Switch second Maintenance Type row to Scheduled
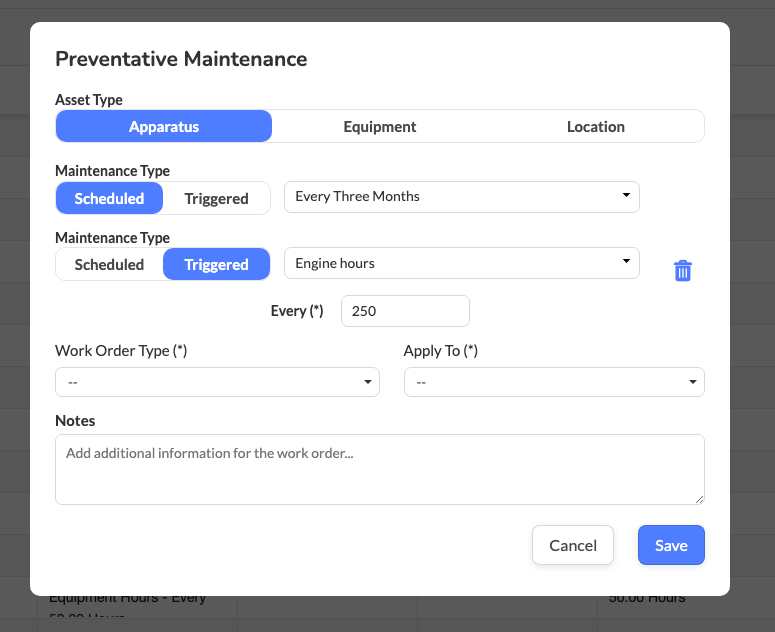Image resolution: width=775 pixels, height=632 pixels. point(109,264)
